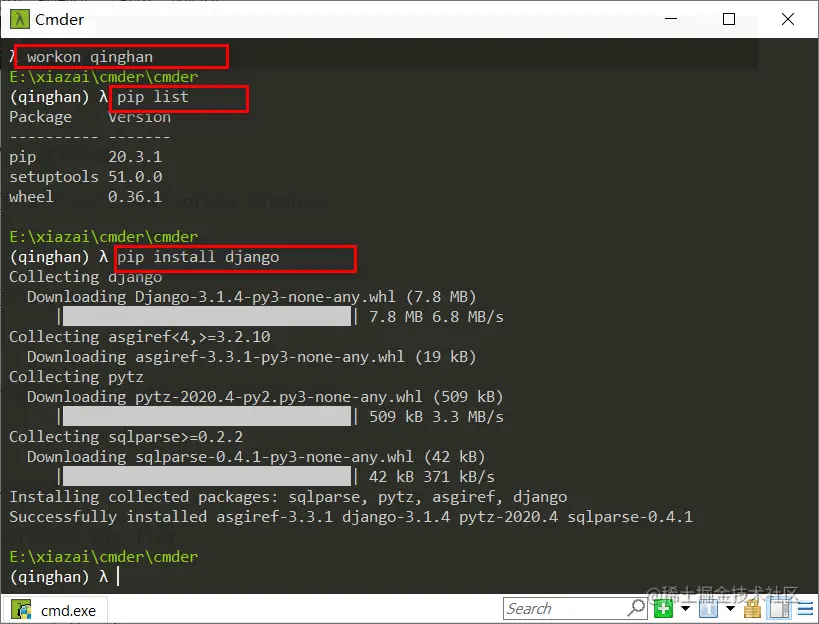Click the green new console plus icon
This screenshot has height=624, width=819.
(x=663, y=609)
